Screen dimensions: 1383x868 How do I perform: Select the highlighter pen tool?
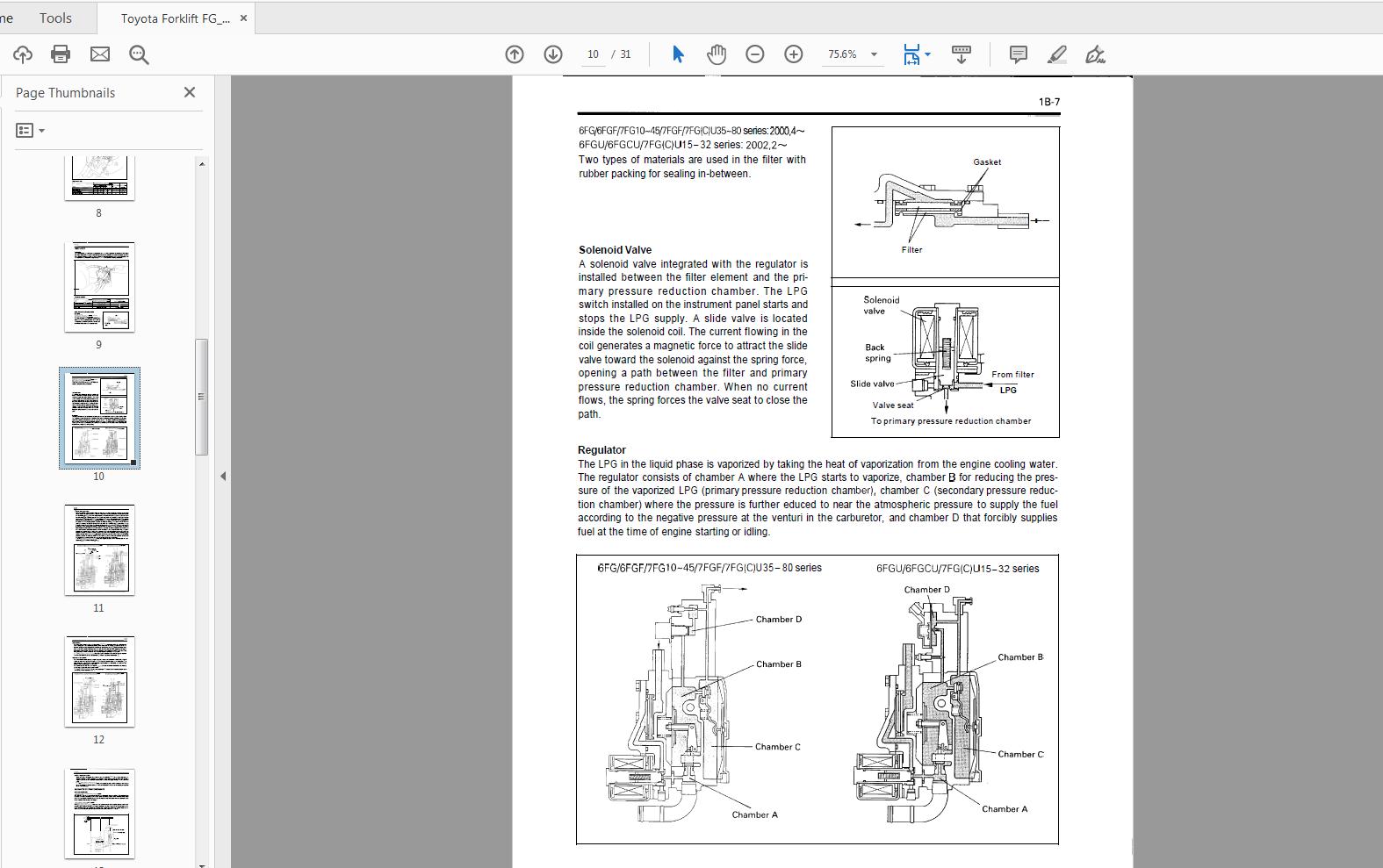pyautogui.click(x=1057, y=54)
